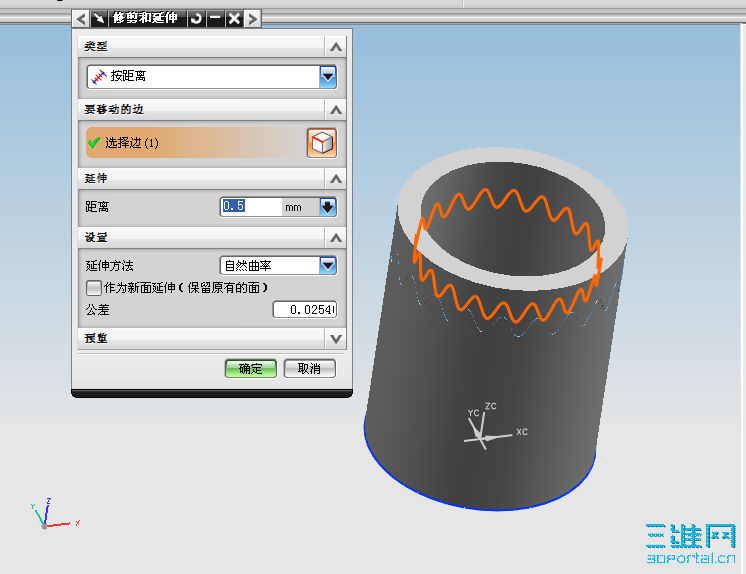The image size is (746, 574).
Task: Click the previous arrow in dialog title bar
Action: point(81,19)
